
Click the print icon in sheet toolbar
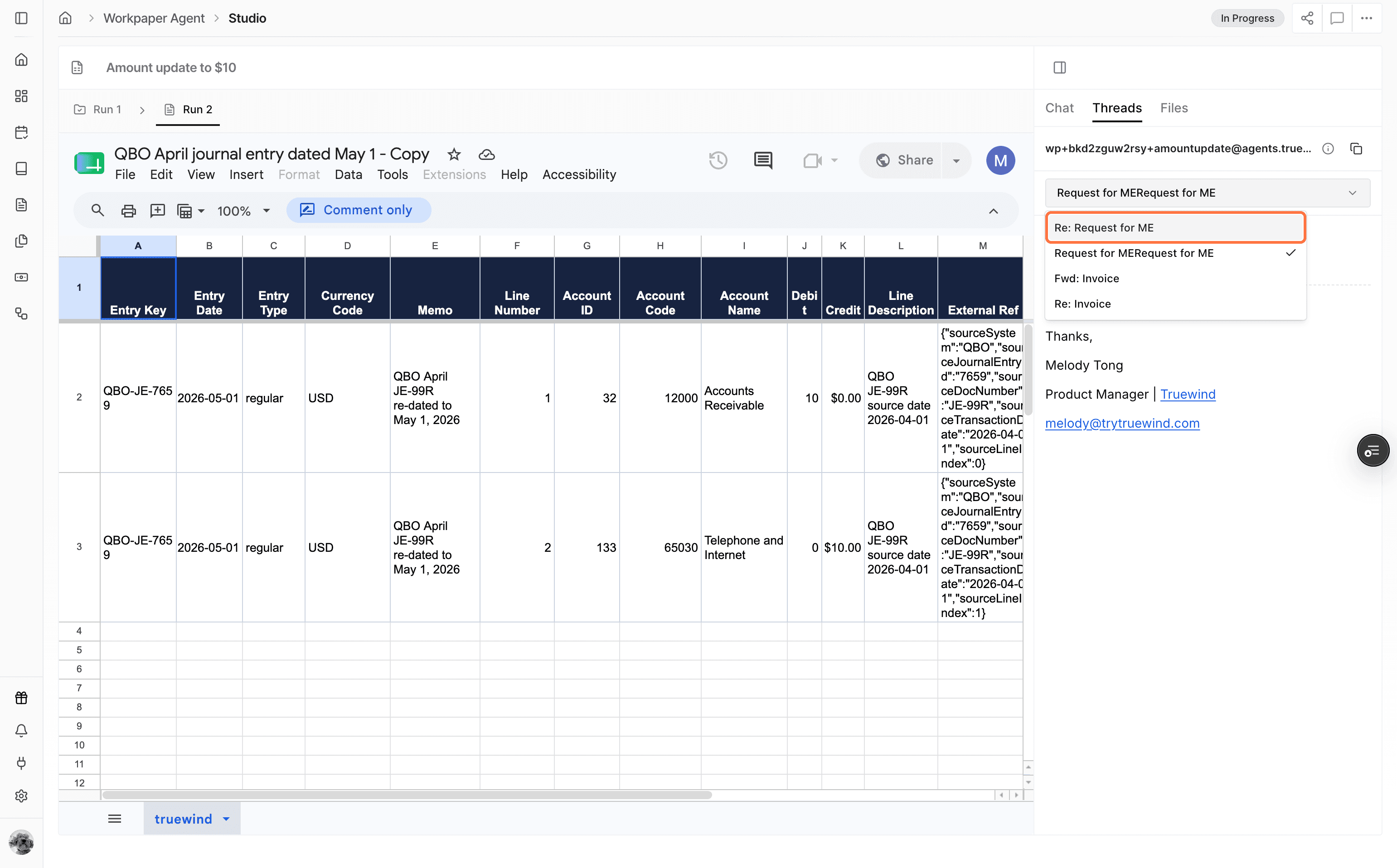pyautogui.click(x=128, y=211)
